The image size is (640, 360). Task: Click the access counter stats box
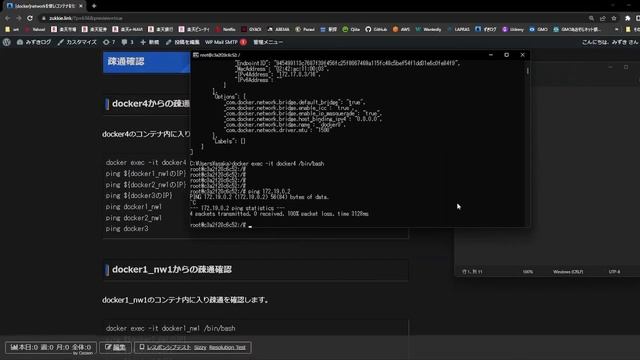(51, 347)
